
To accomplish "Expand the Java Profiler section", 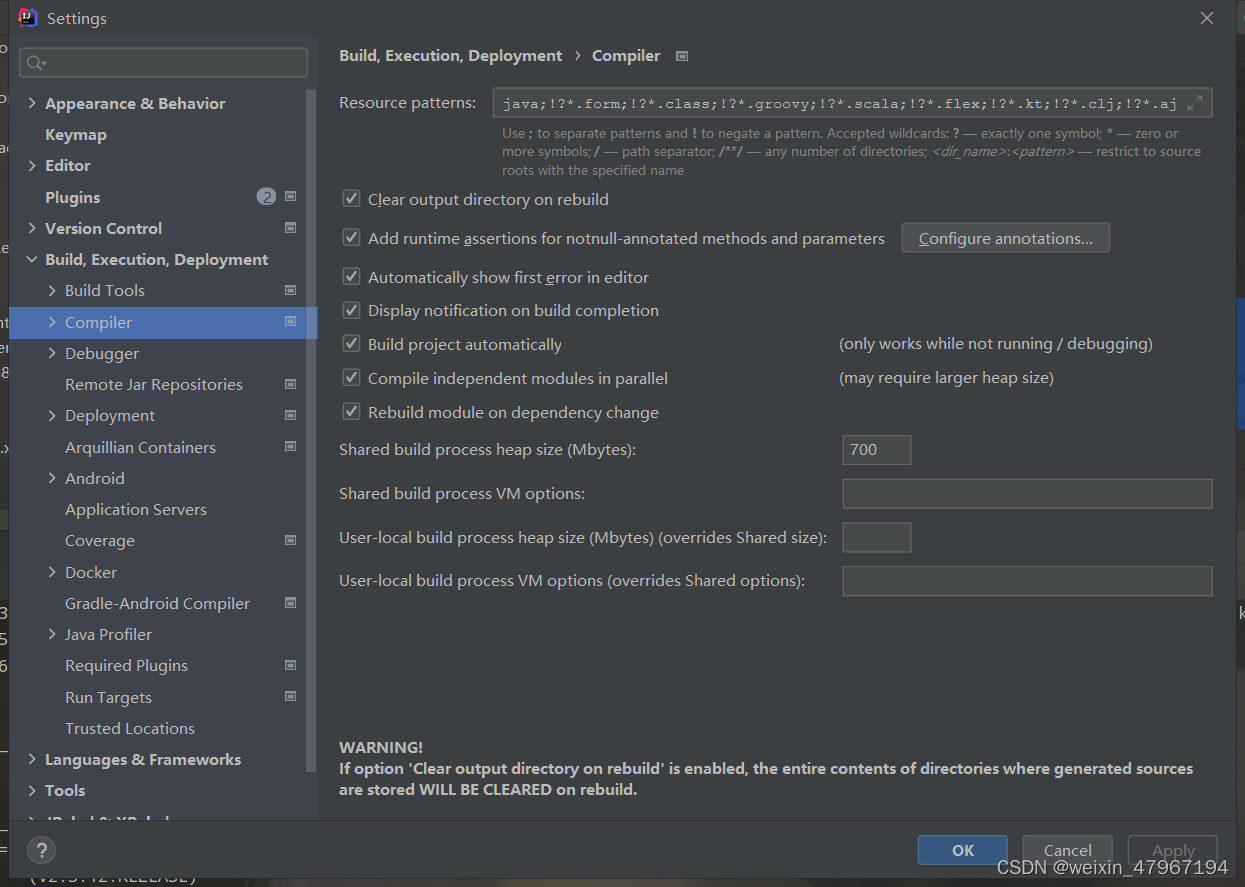I will click(x=52, y=634).
